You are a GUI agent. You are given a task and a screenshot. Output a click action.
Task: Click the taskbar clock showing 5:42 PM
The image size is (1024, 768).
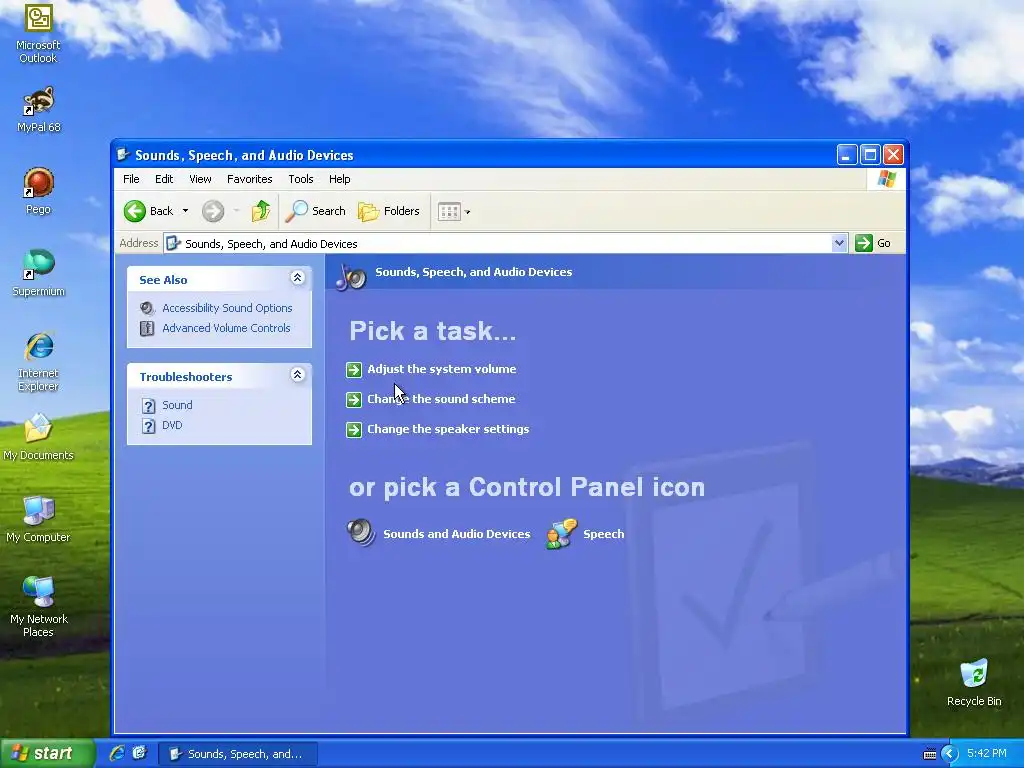pos(987,754)
